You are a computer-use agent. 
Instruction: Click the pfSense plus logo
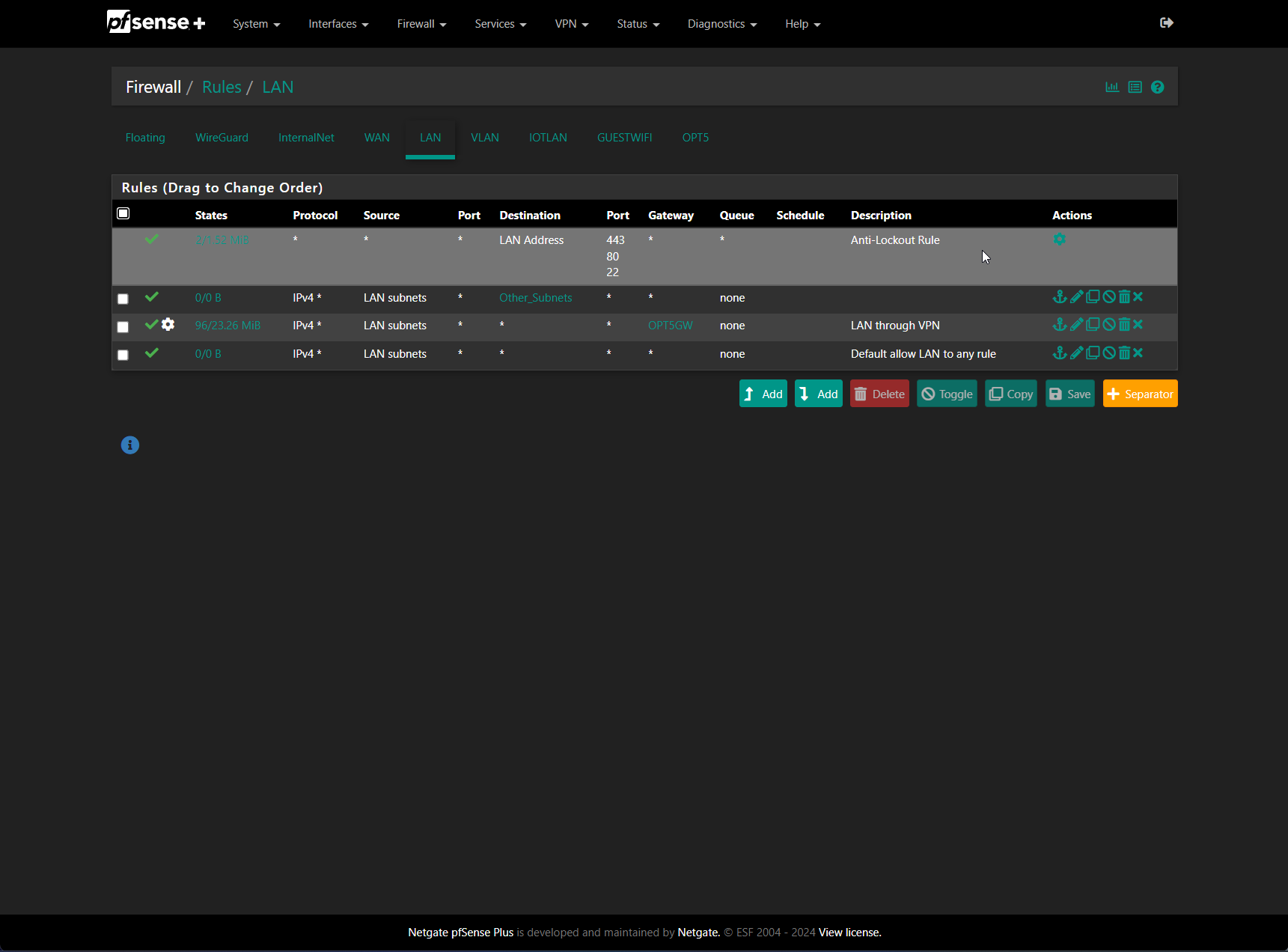click(x=156, y=22)
